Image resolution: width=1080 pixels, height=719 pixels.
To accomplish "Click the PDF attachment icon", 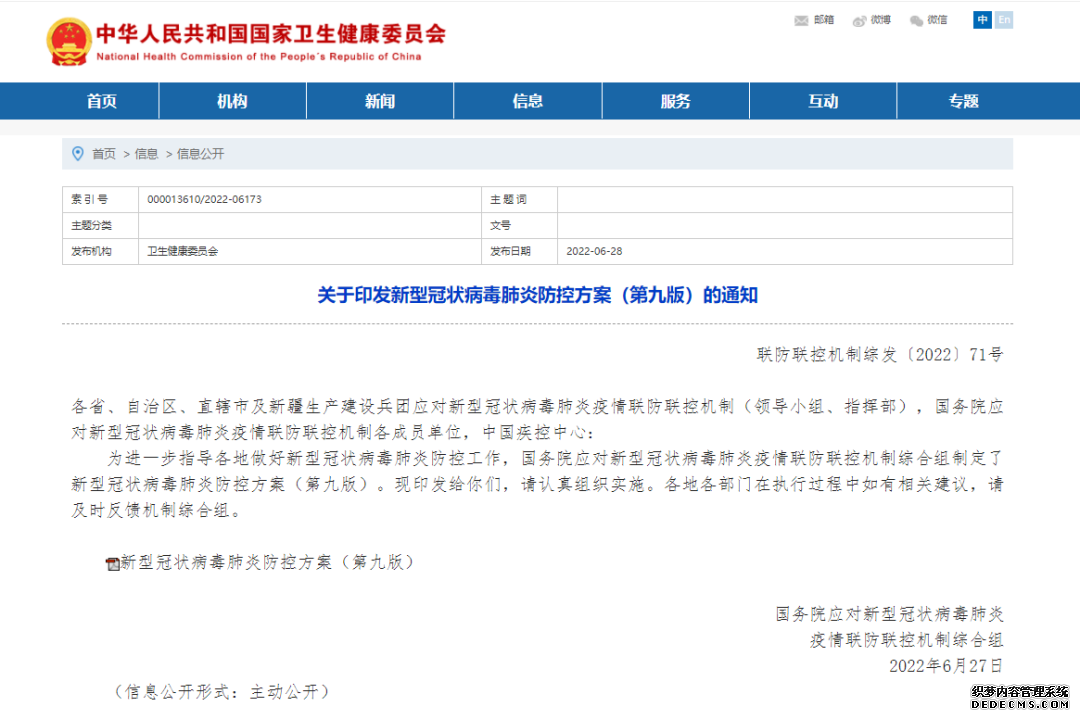I will pos(112,564).
